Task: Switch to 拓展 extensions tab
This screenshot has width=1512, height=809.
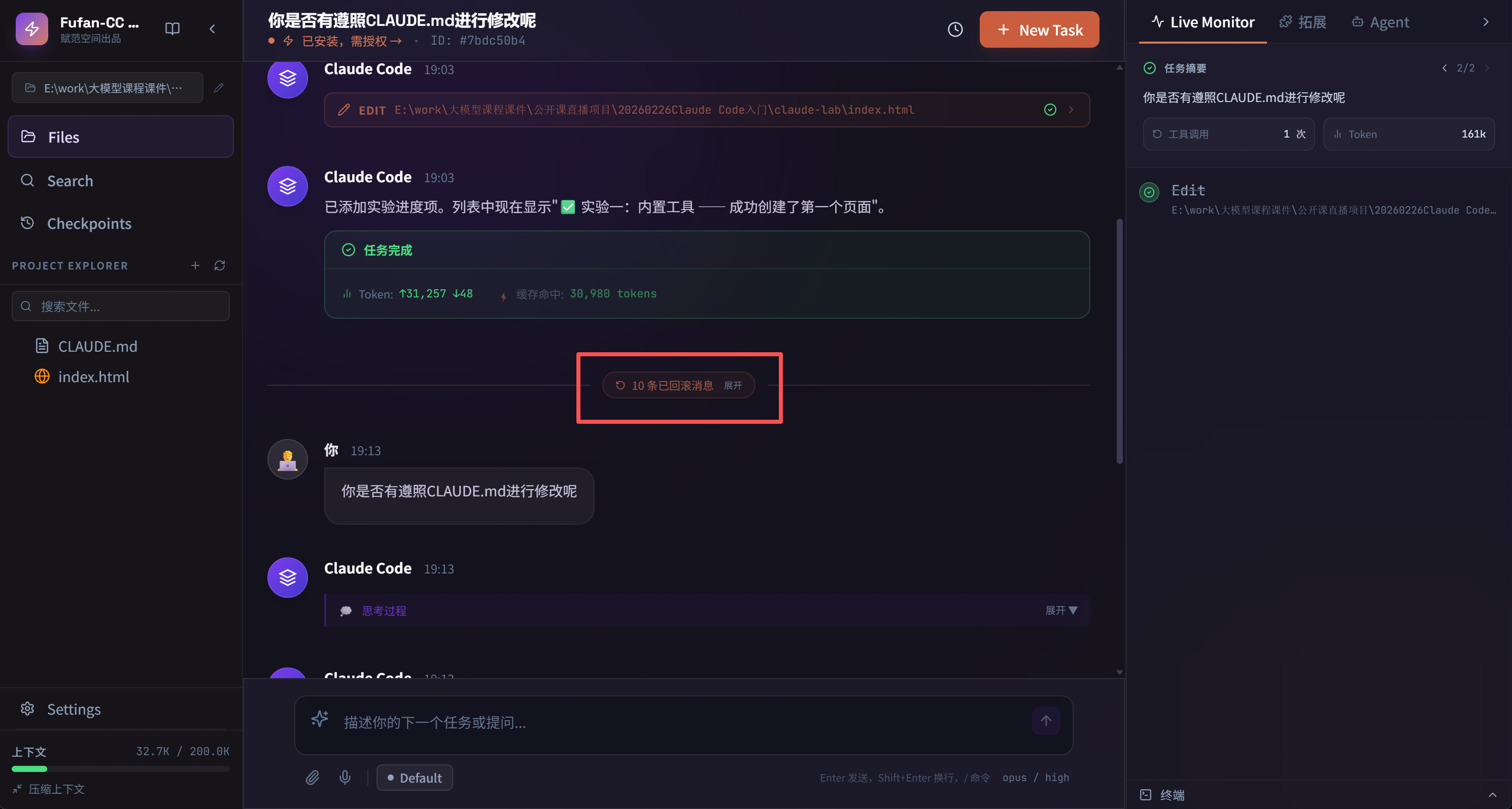Action: click(1303, 22)
